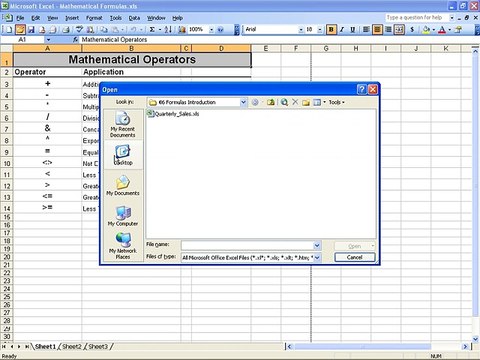The width and height of the screenshot is (480, 360).
Task: Select the Quarterly_Sales.xls file
Action: pos(173,114)
